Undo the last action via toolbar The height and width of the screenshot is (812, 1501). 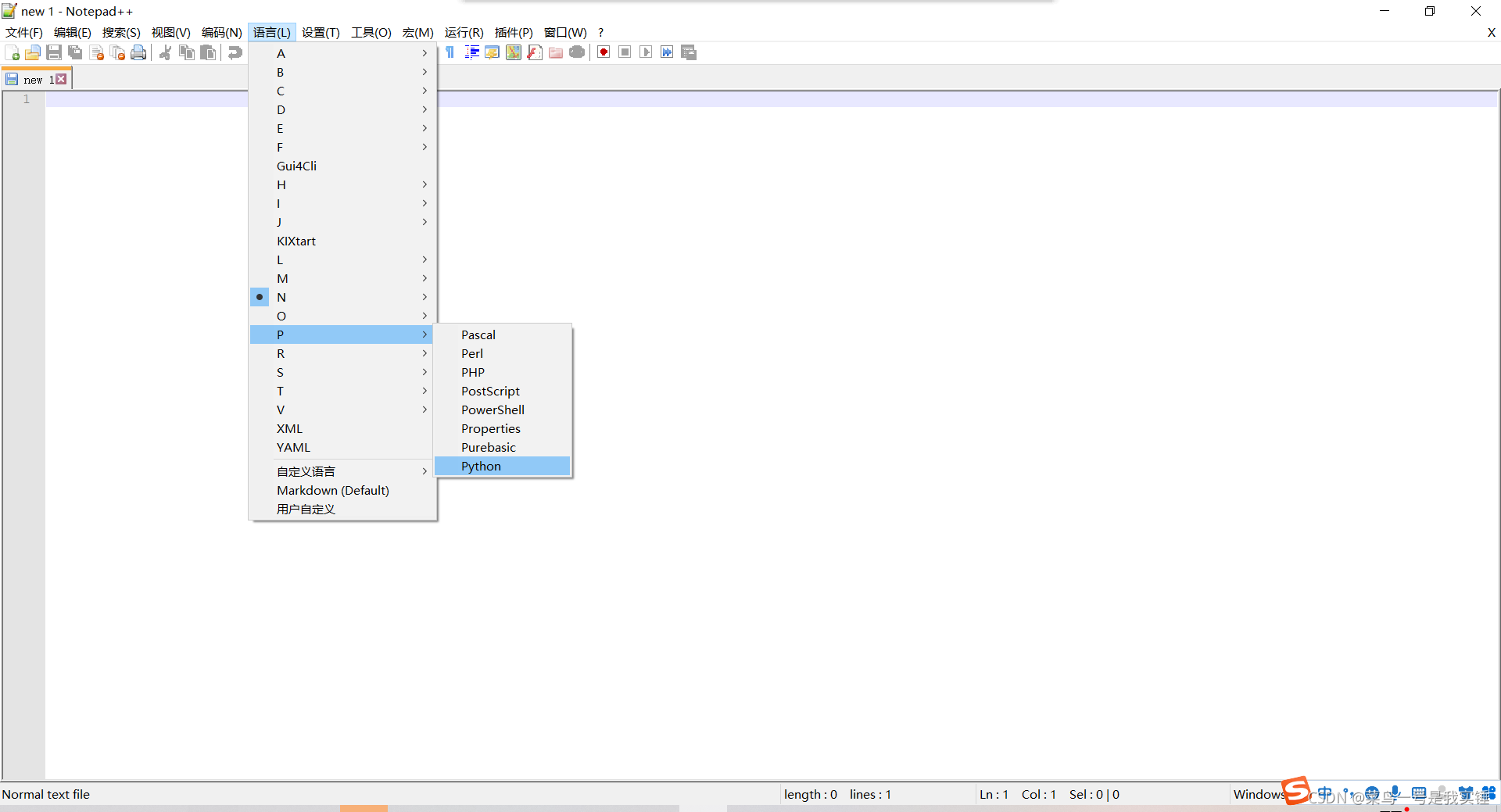(x=235, y=52)
